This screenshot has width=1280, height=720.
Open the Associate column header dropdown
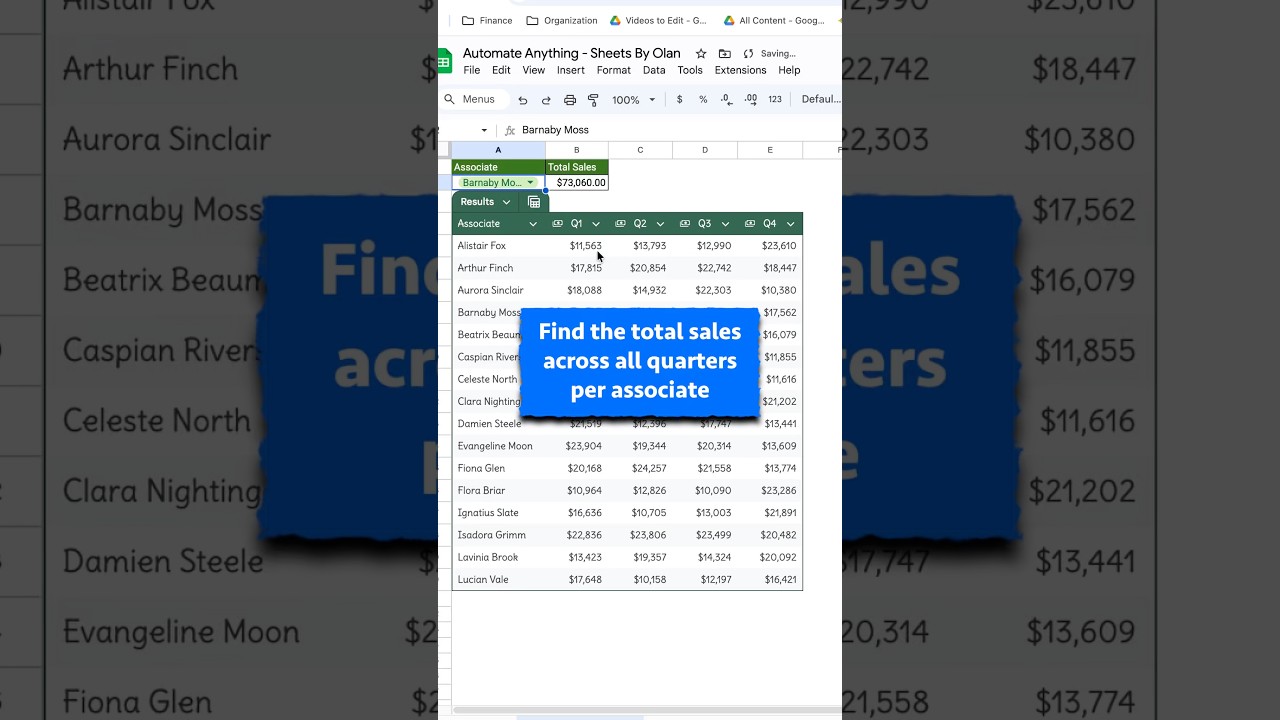533,224
